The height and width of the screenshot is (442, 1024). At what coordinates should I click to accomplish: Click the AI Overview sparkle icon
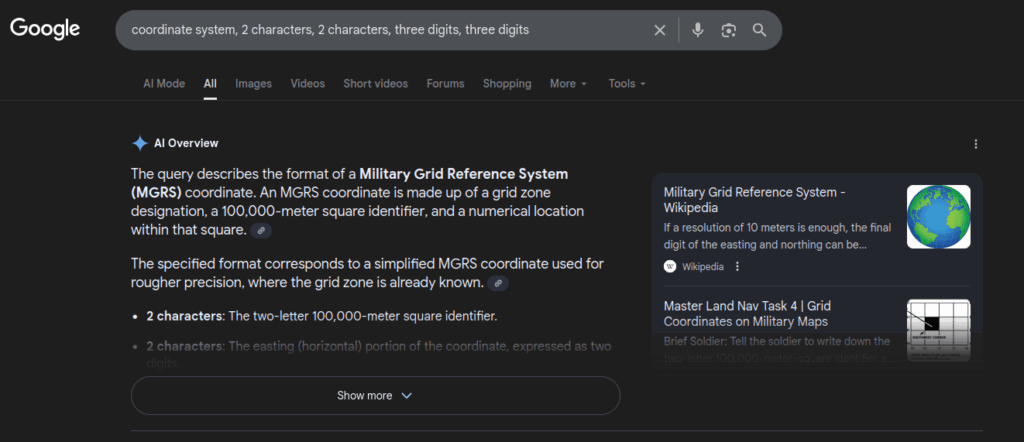click(140, 144)
